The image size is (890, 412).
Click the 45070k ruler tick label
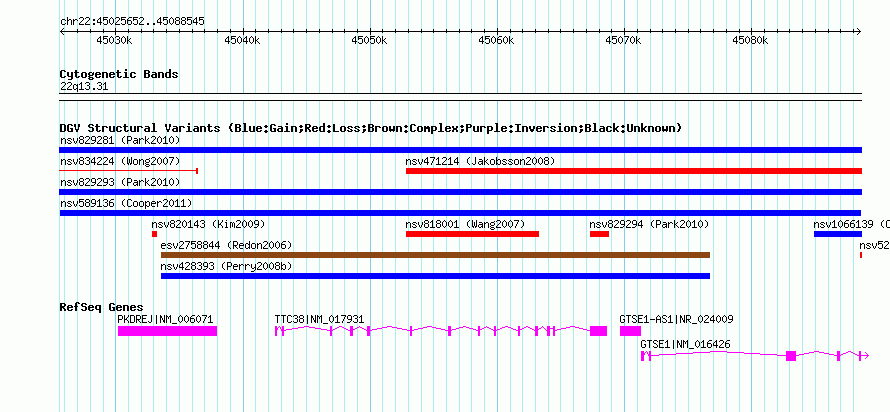point(624,40)
